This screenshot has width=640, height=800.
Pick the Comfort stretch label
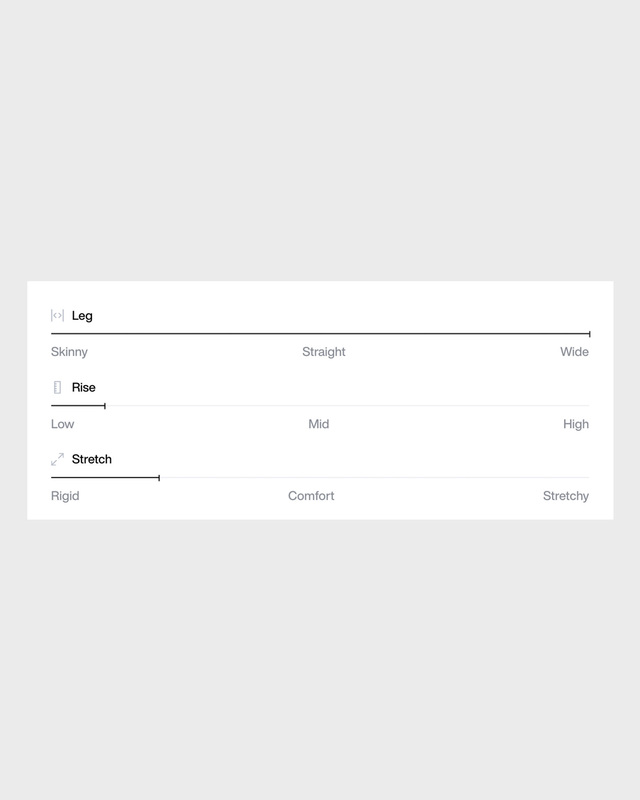click(x=311, y=496)
